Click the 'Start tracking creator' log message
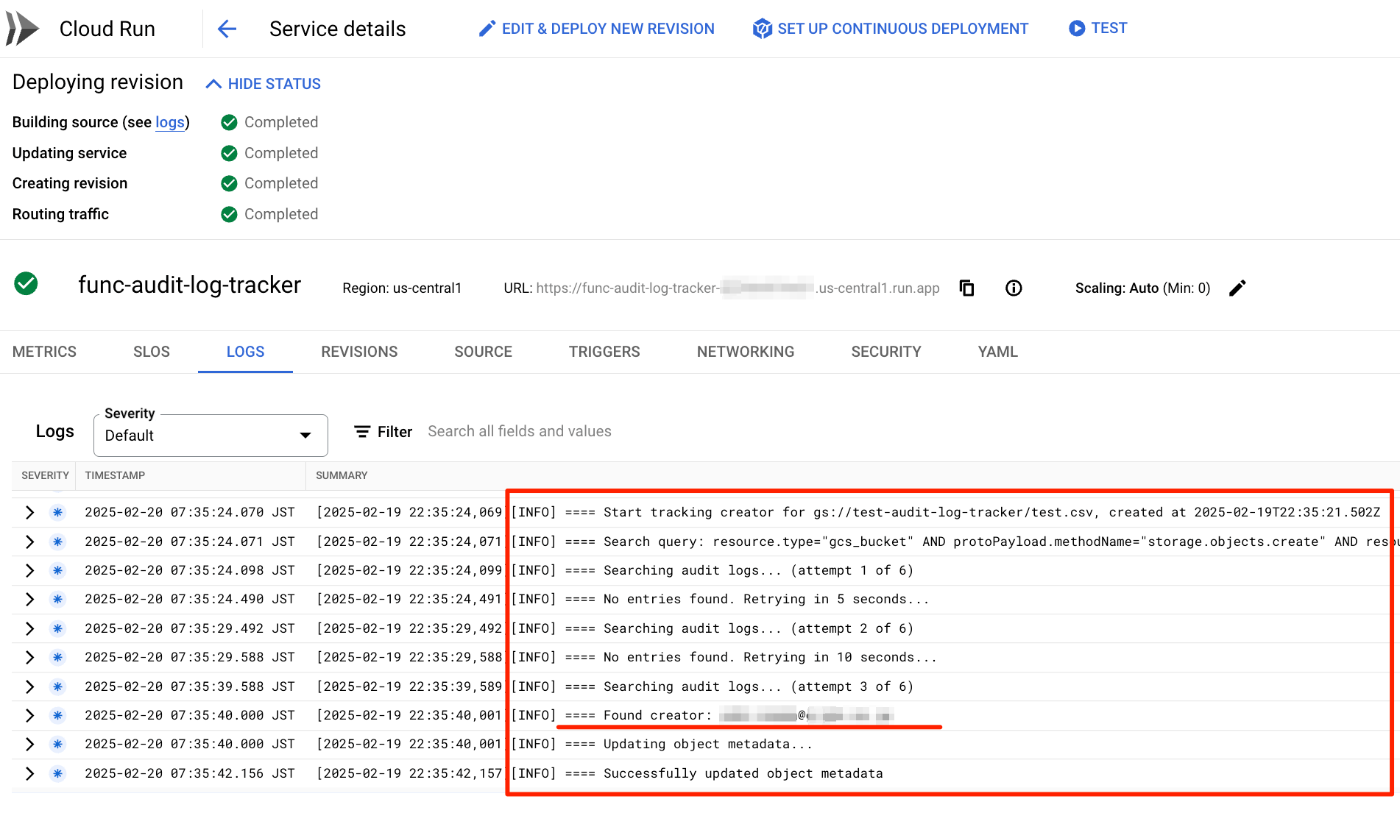This screenshot has width=1400, height=827. (x=946, y=512)
